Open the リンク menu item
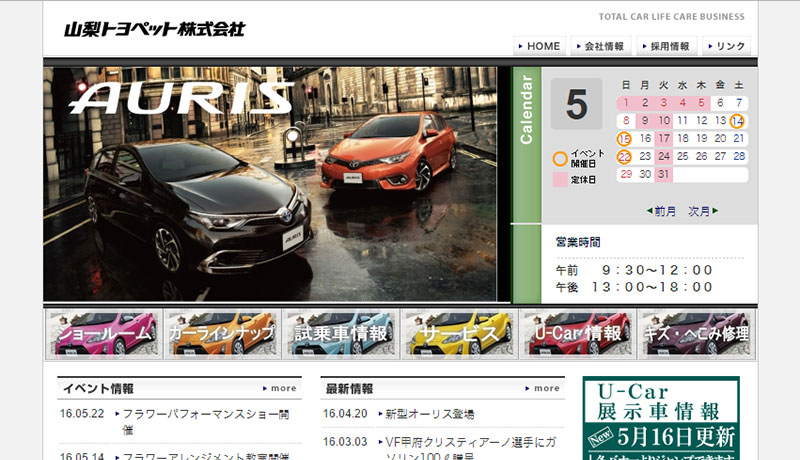This screenshot has height=460, width=800. (726, 46)
